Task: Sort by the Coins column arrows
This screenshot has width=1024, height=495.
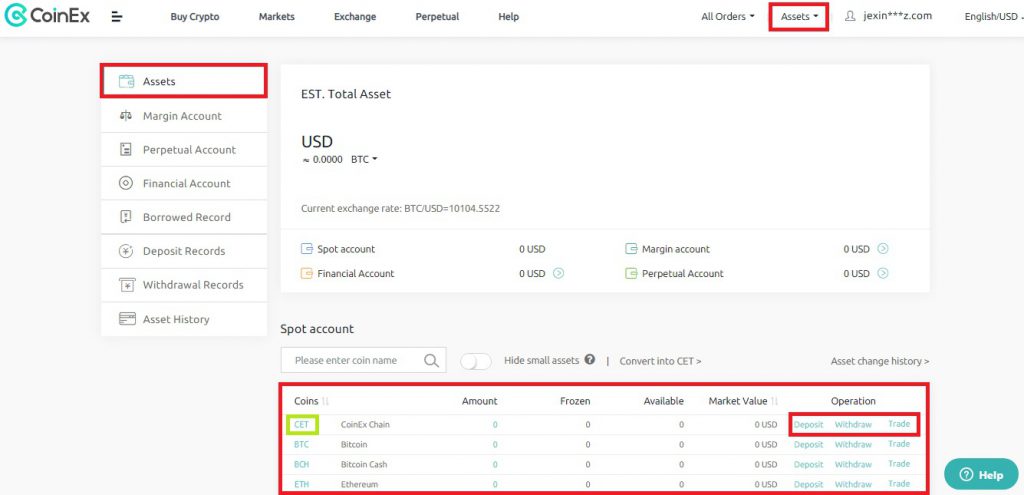Action: tap(325, 401)
